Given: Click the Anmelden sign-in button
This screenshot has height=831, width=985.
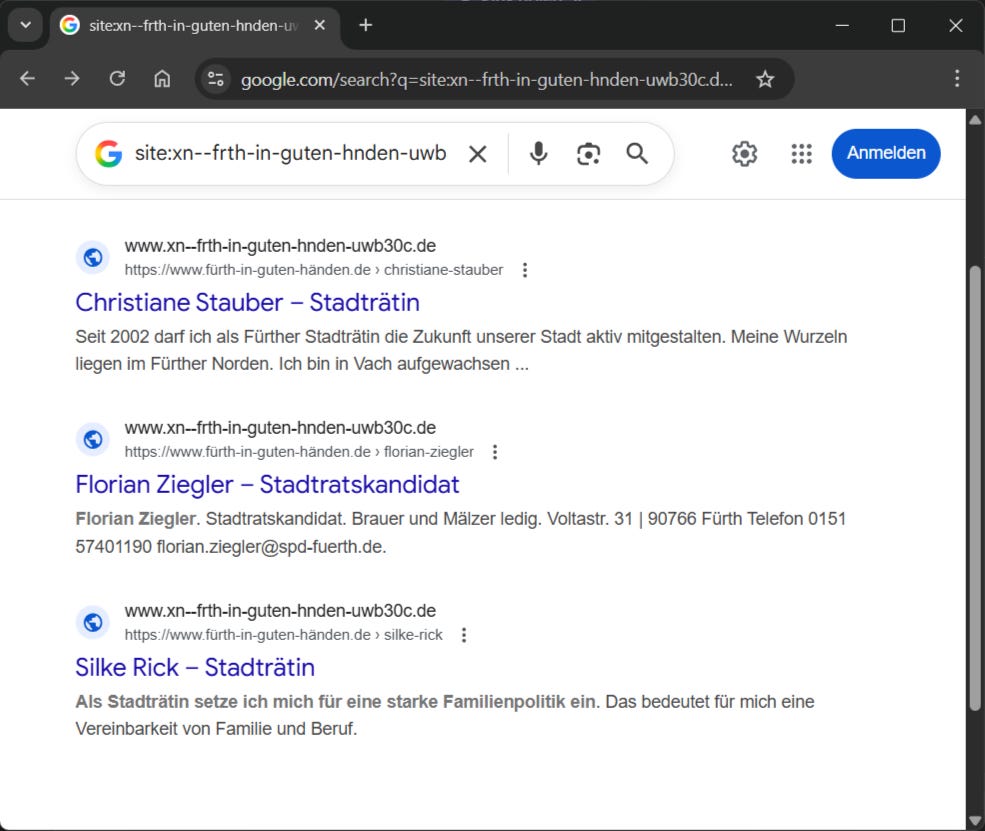Looking at the screenshot, I should pos(886,153).
